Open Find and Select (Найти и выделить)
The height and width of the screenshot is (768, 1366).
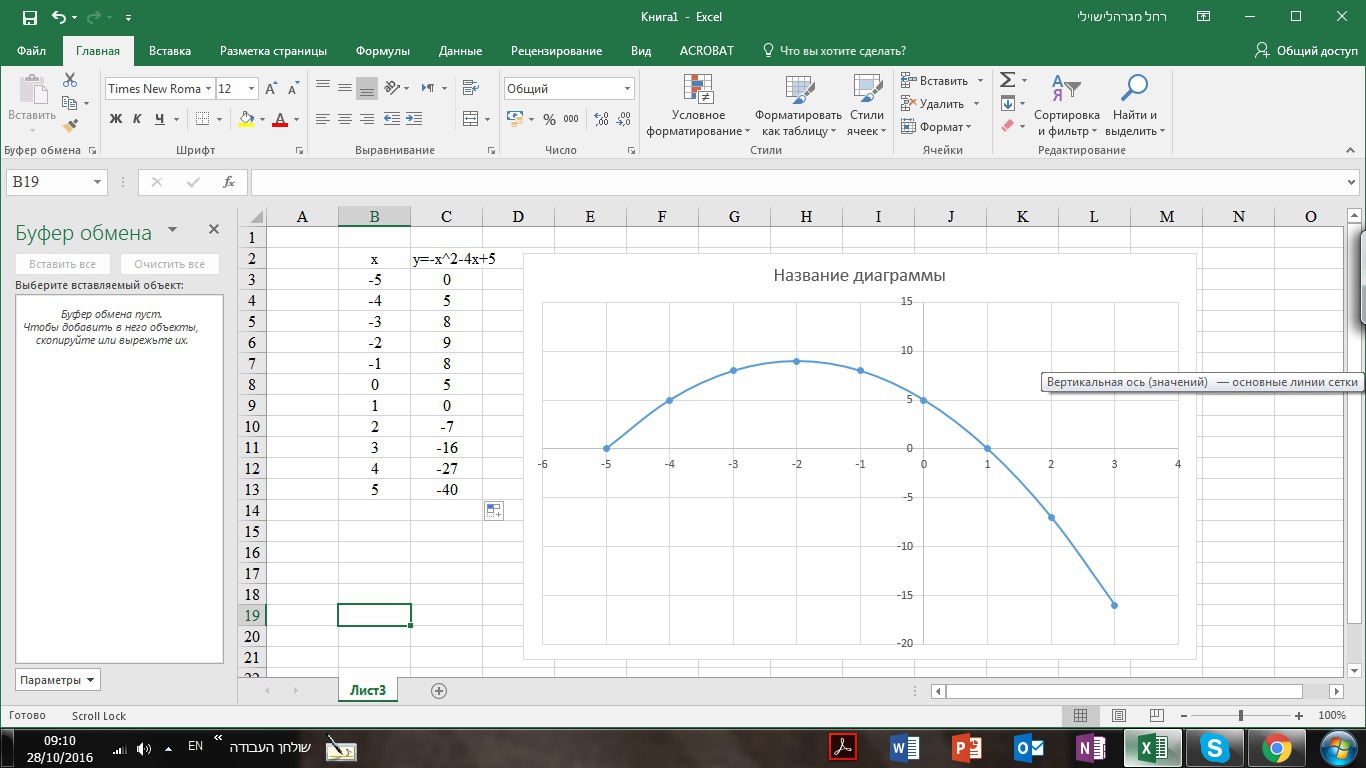pyautogui.click(x=1132, y=106)
